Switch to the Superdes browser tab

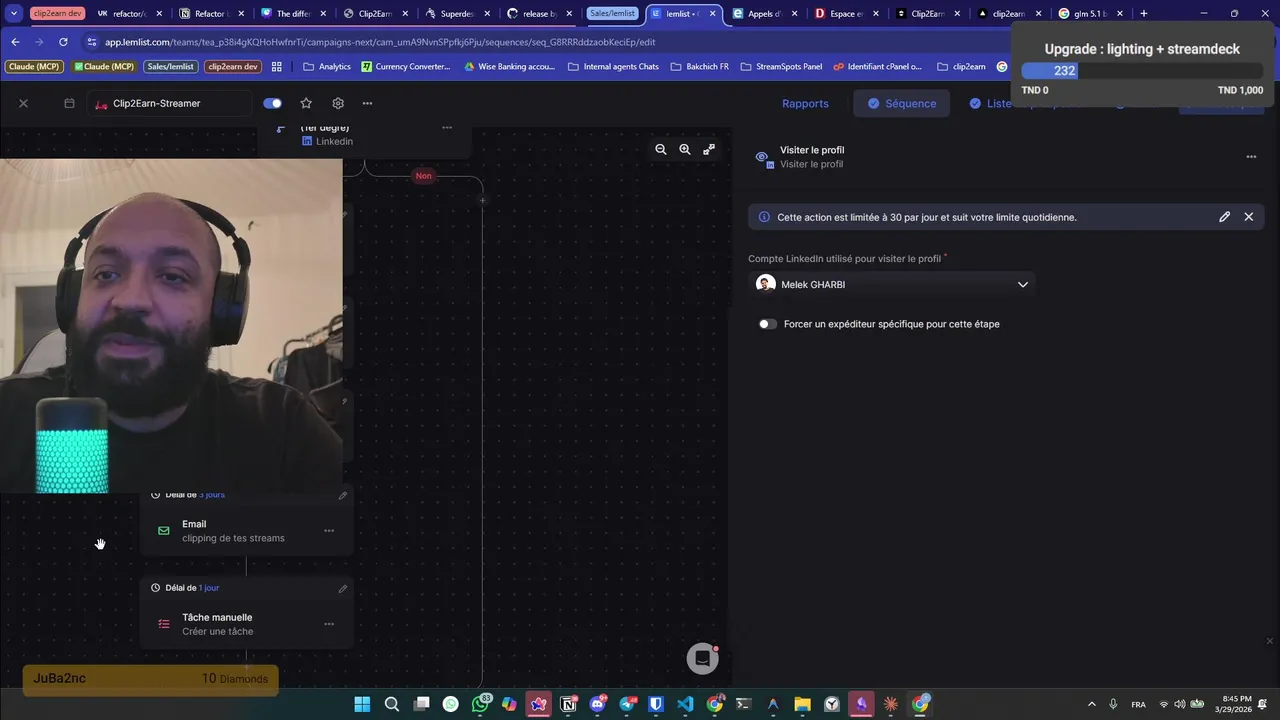coord(451,14)
